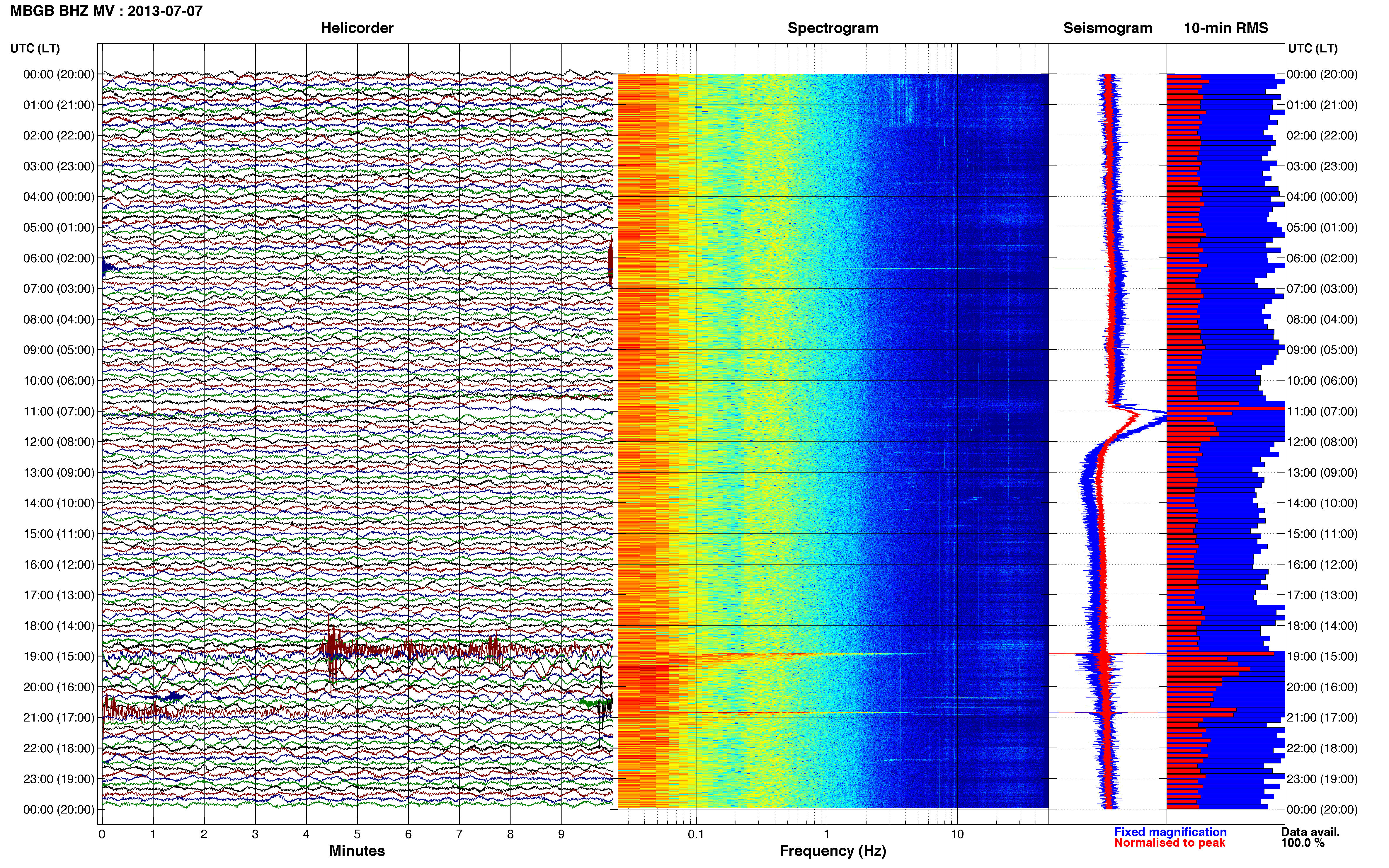Click the left '11:00 (07:00)' time label
This screenshot has height=868, width=1389.
(59, 412)
